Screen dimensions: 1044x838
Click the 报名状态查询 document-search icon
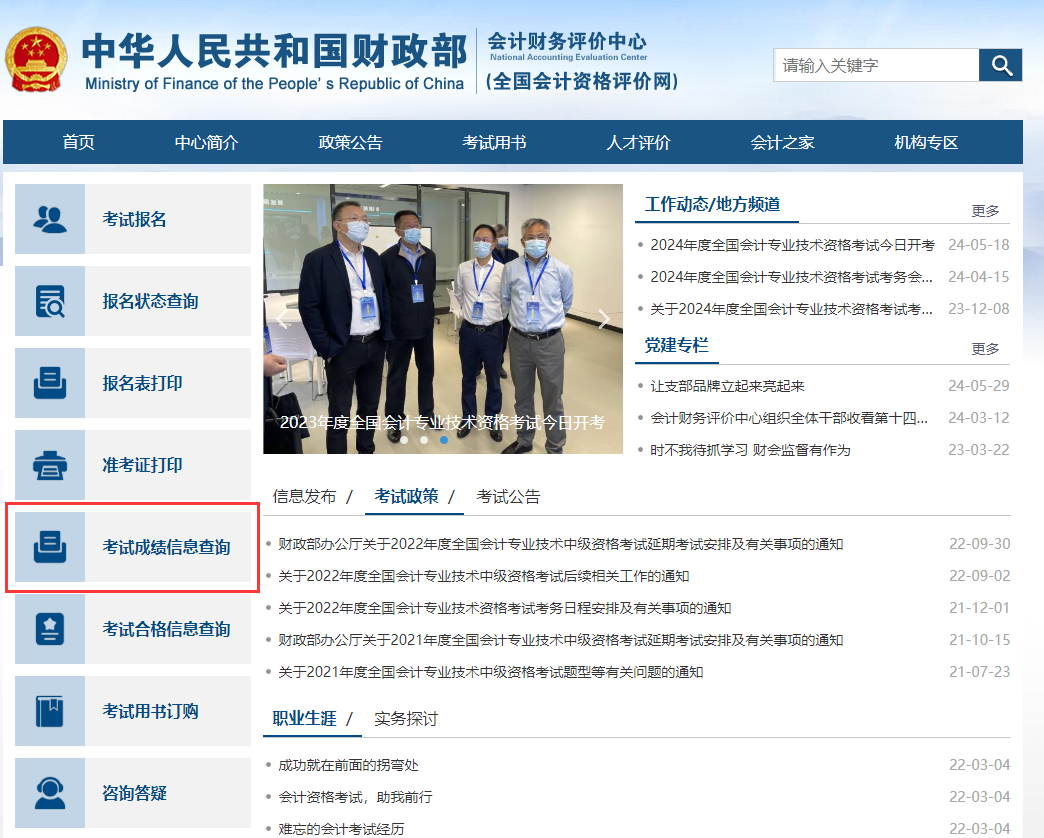click(x=49, y=301)
